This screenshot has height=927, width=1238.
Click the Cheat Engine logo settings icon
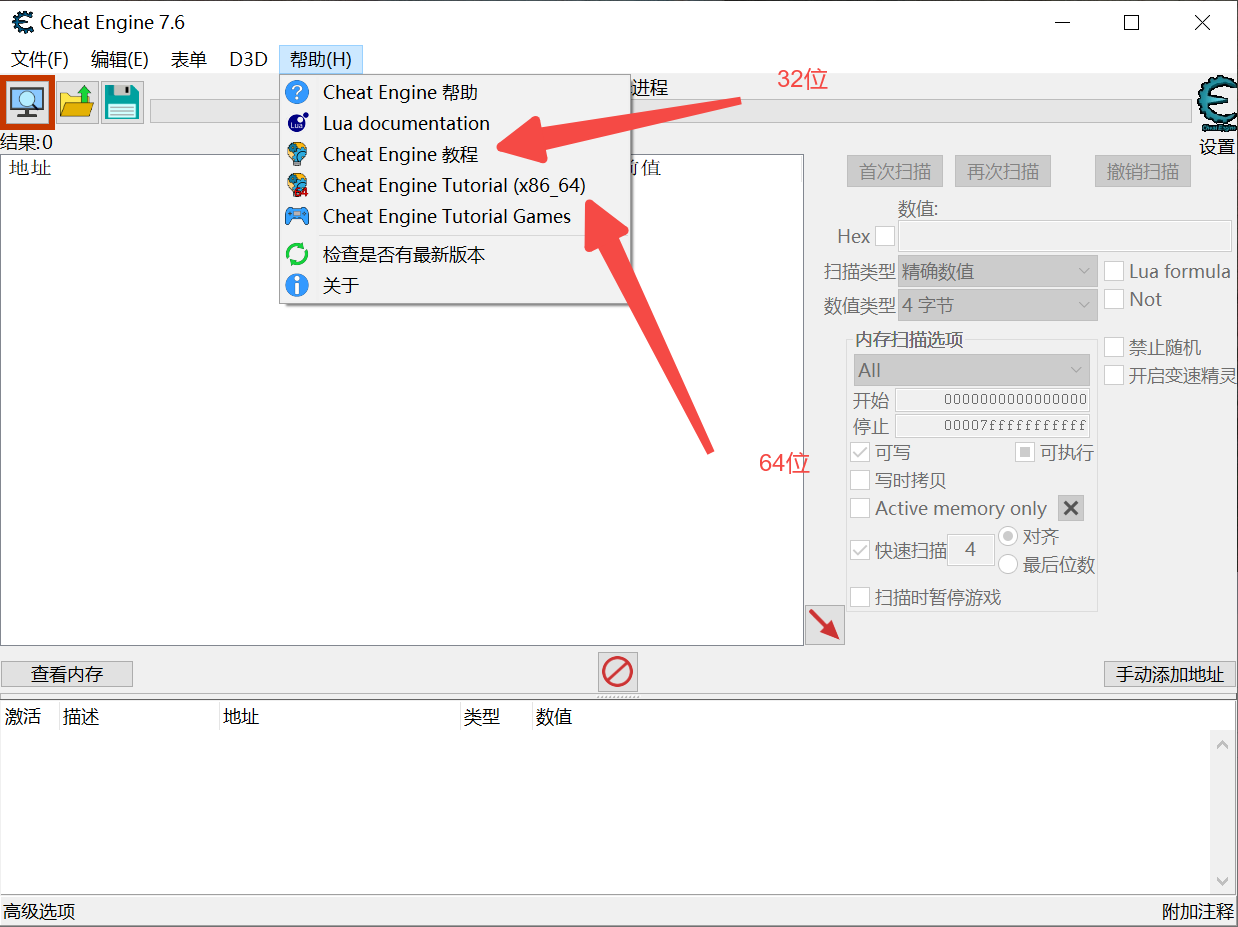pyautogui.click(x=1217, y=104)
